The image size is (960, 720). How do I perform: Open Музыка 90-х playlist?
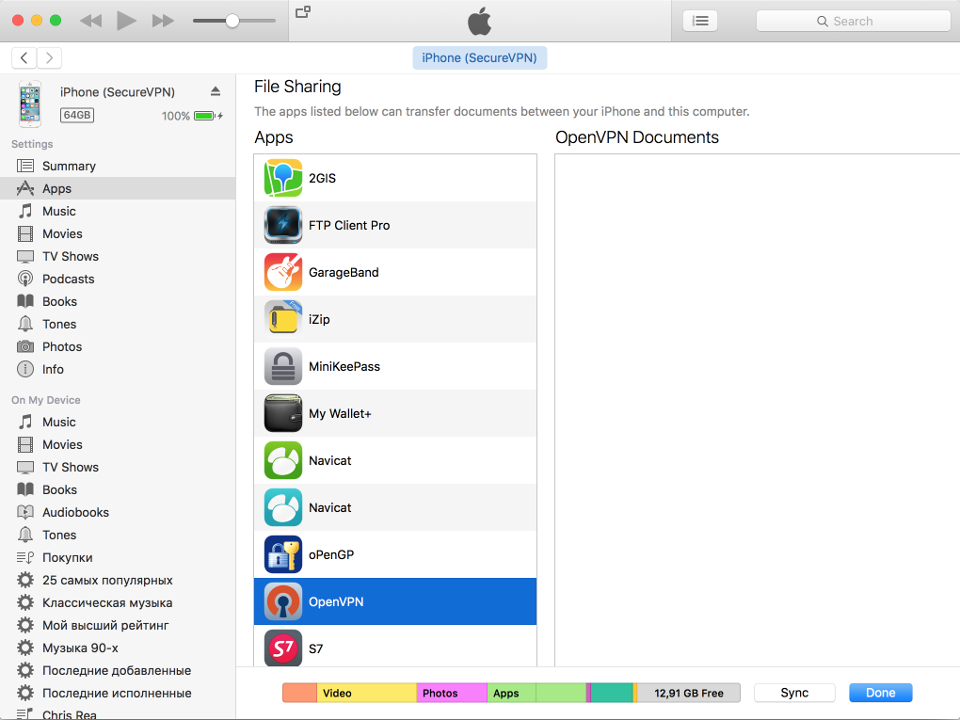(x=118, y=648)
